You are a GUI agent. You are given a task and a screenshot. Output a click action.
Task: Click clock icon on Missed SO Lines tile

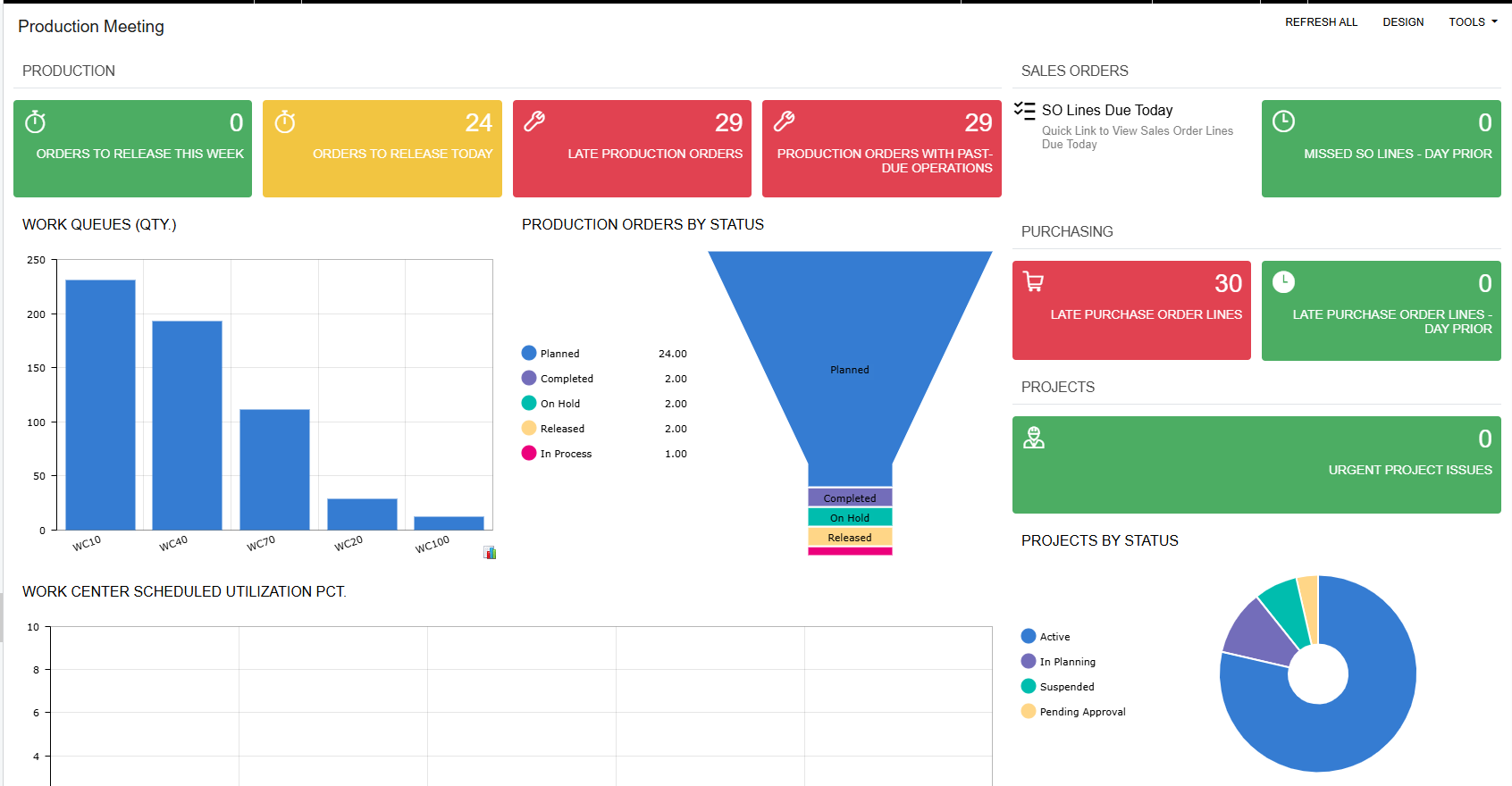1283,121
